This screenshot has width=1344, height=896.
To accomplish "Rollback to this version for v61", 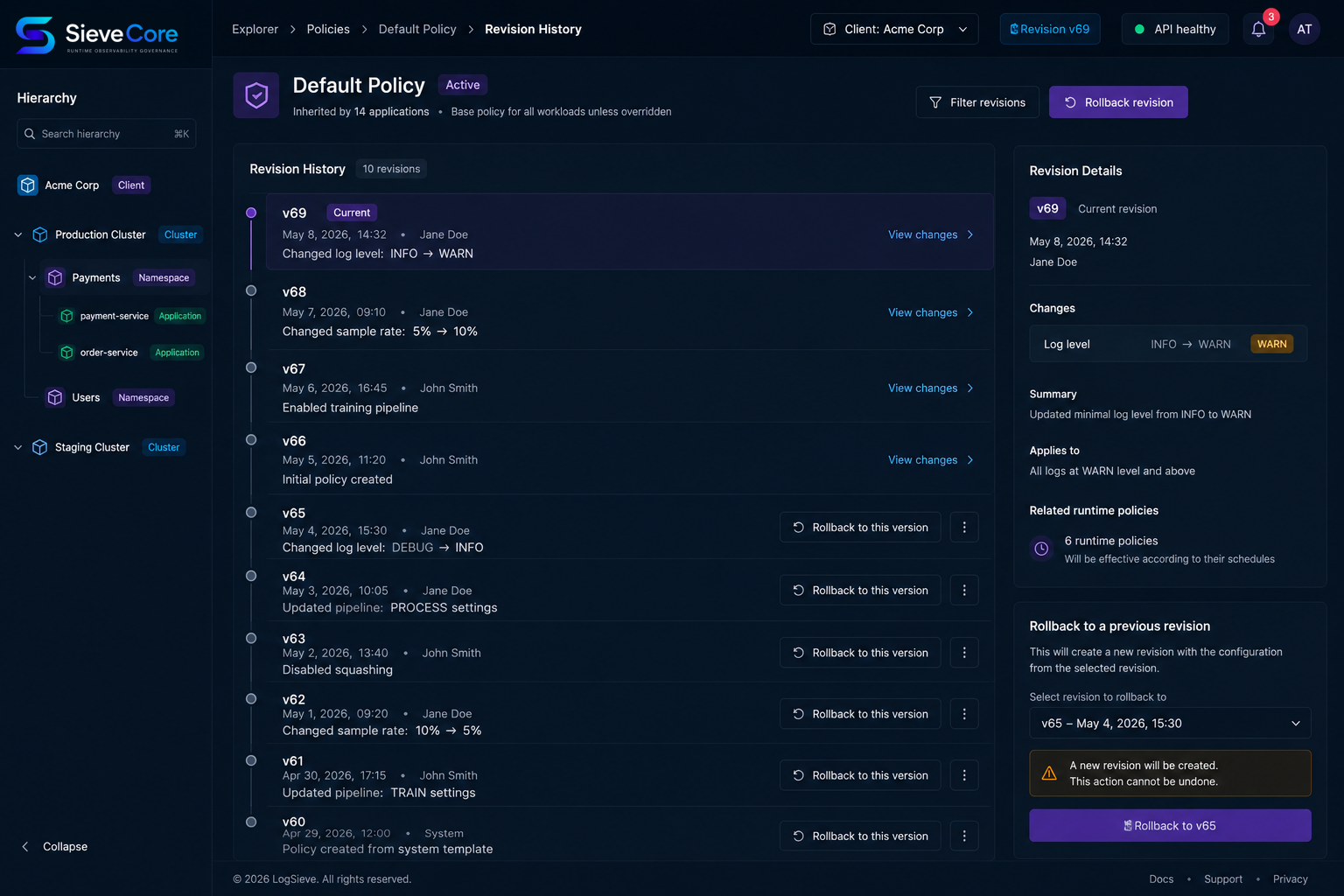I will coord(860,775).
